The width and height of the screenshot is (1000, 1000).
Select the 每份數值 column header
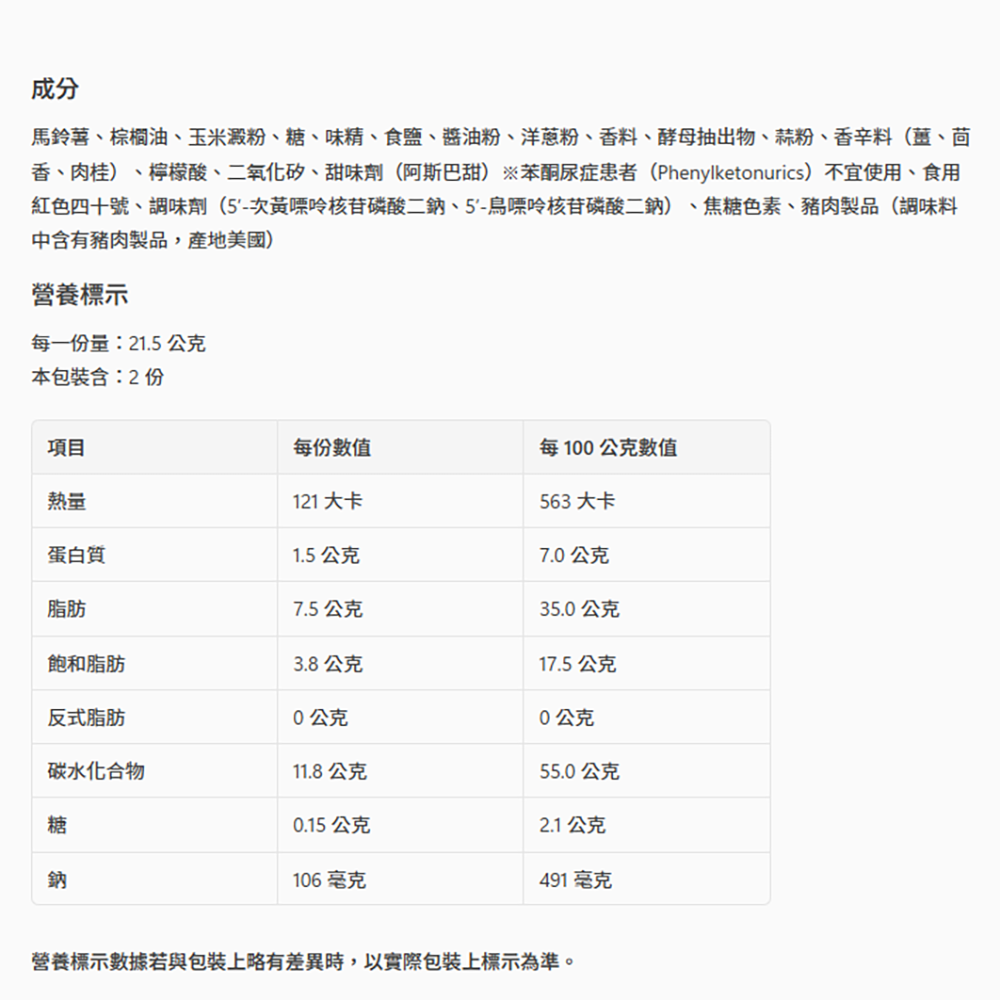(332, 448)
